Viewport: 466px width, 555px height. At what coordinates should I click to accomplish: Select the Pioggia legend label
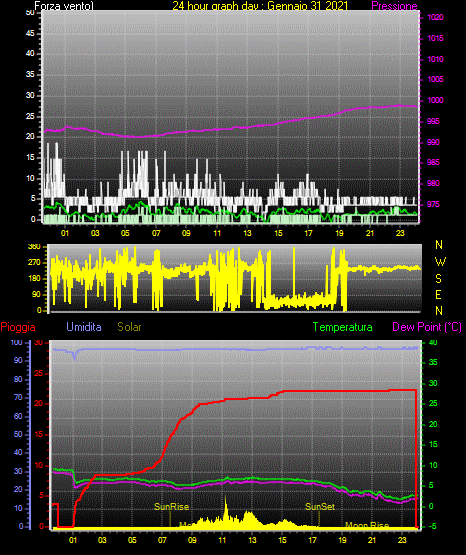[x=18, y=327]
